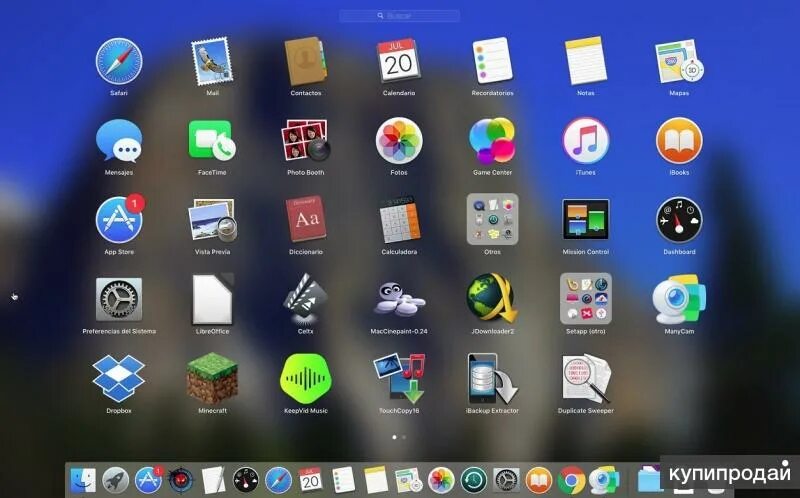
Task: Open JDownloader2
Action: (492, 299)
